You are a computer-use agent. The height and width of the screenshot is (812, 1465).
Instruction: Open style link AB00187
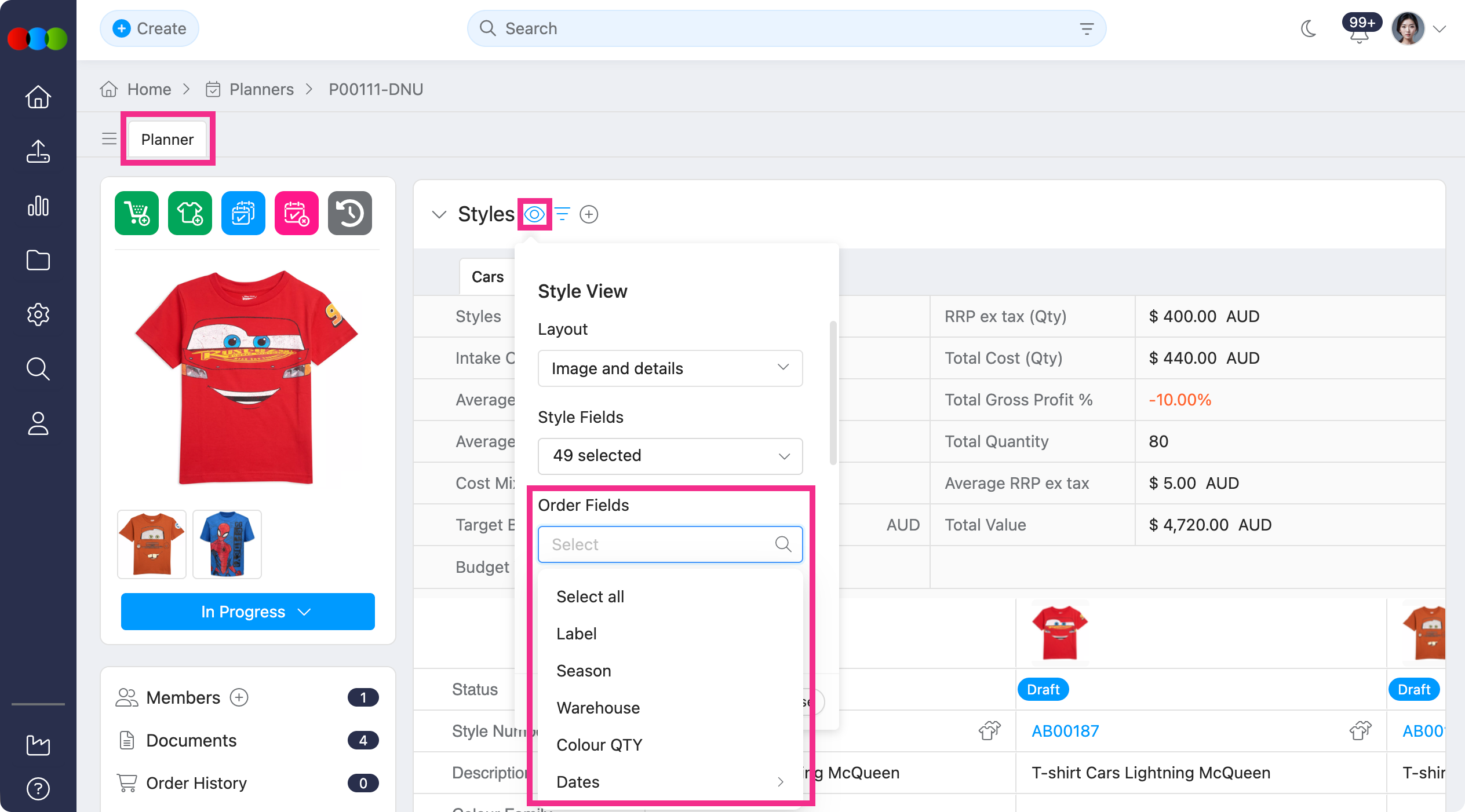point(1065,731)
